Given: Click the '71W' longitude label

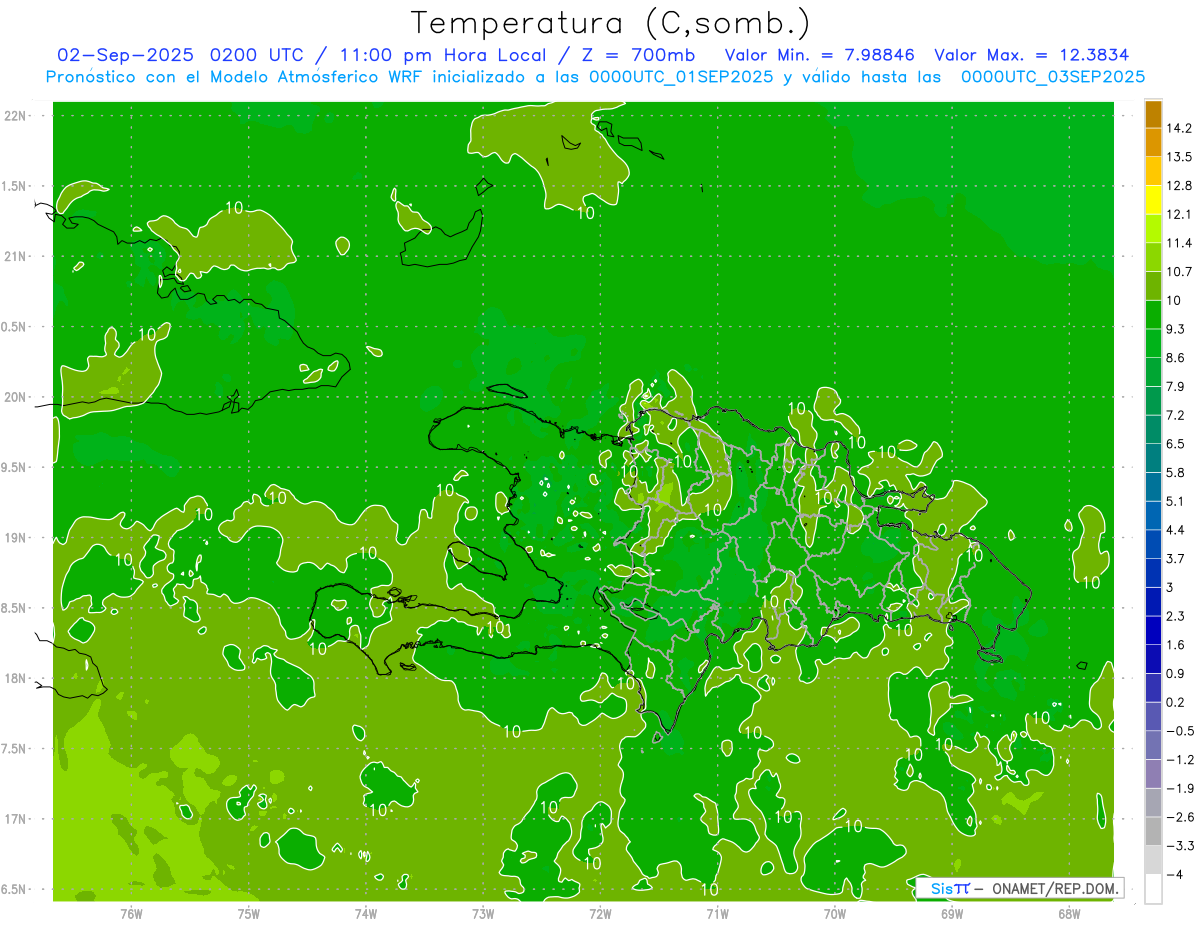Looking at the screenshot, I should pos(717,913).
